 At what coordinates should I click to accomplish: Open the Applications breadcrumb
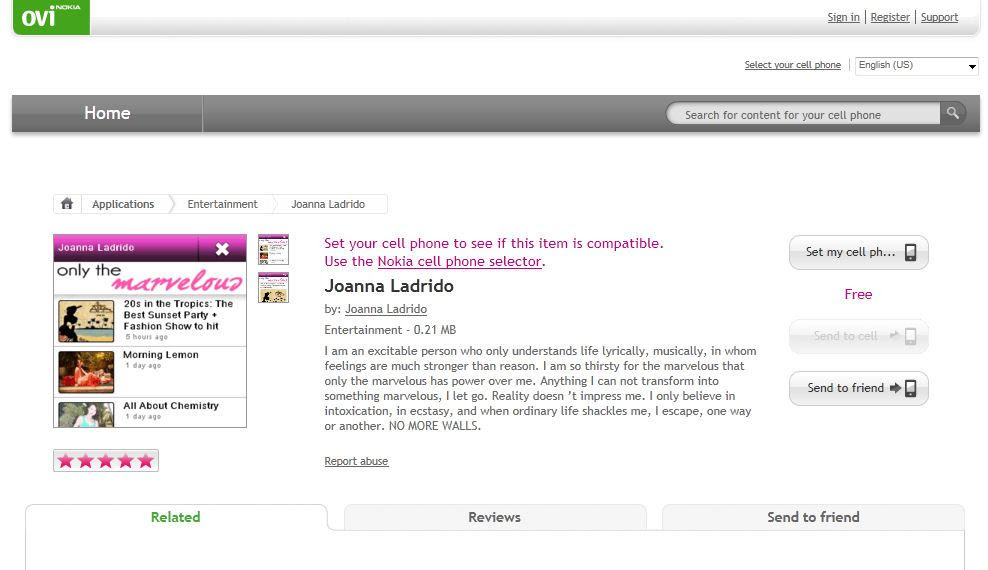[123, 204]
